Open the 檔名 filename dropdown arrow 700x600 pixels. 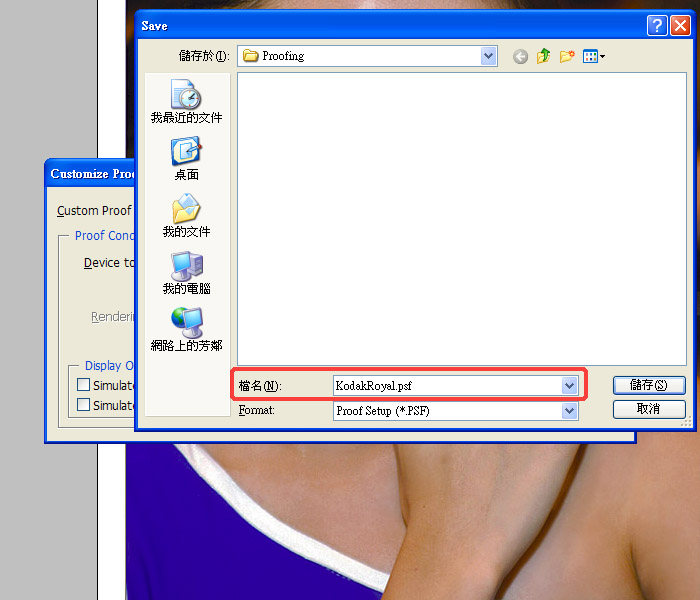coord(569,385)
